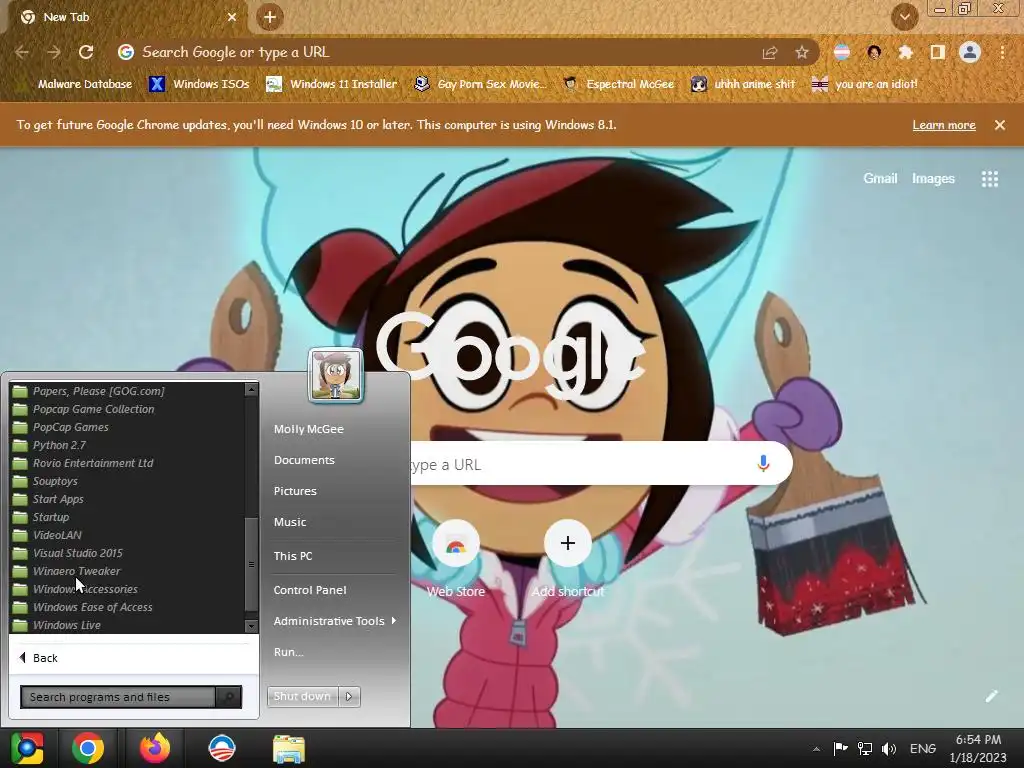The height and width of the screenshot is (768, 1024).
Task: Reload the page with the refresh icon
Action: [x=86, y=52]
